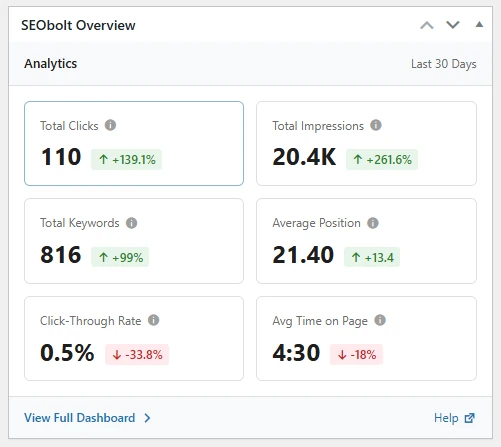501x447 pixels.
Task: Click the Avg Time on Page info icon
Action: (x=380, y=320)
